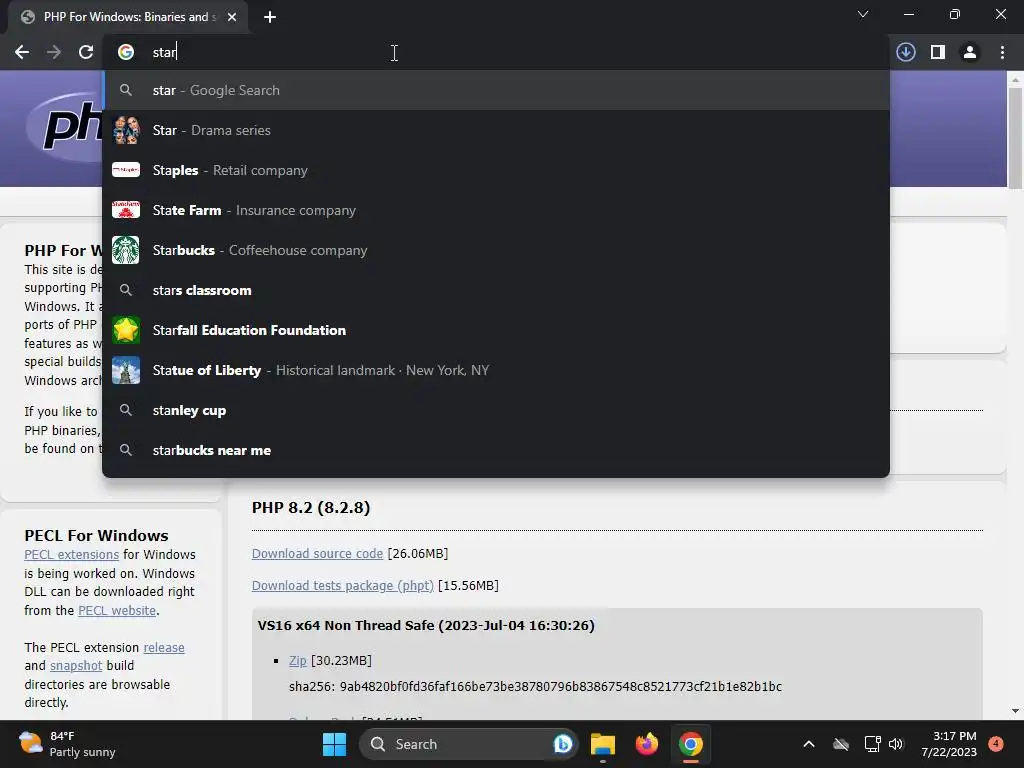Open the PECL release link

[x=164, y=647]
